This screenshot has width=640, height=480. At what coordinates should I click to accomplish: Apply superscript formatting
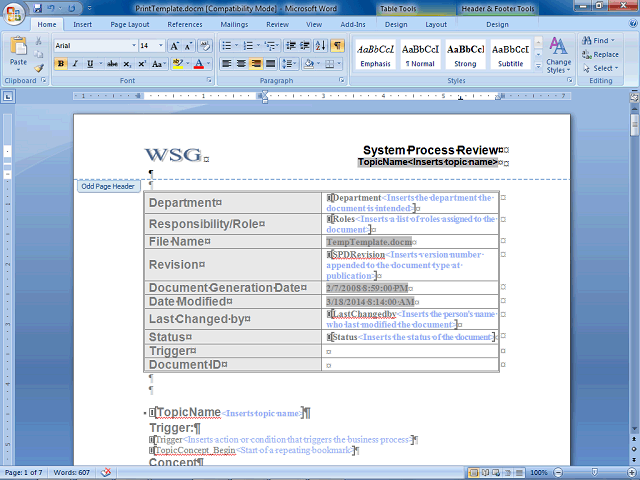click(142, 64)
